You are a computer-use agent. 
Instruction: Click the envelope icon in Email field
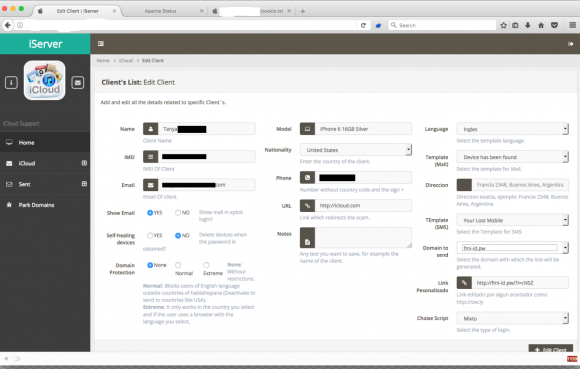tap(151, 185)
